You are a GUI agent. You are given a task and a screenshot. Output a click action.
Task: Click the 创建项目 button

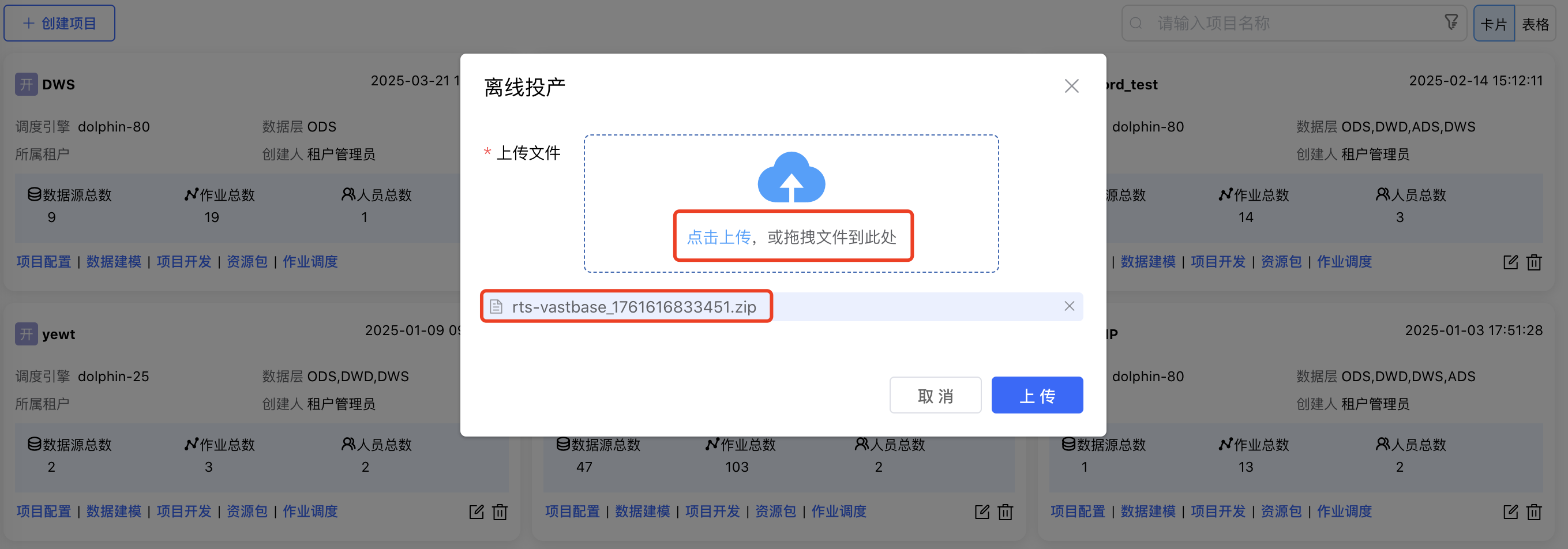coord(59,23)
